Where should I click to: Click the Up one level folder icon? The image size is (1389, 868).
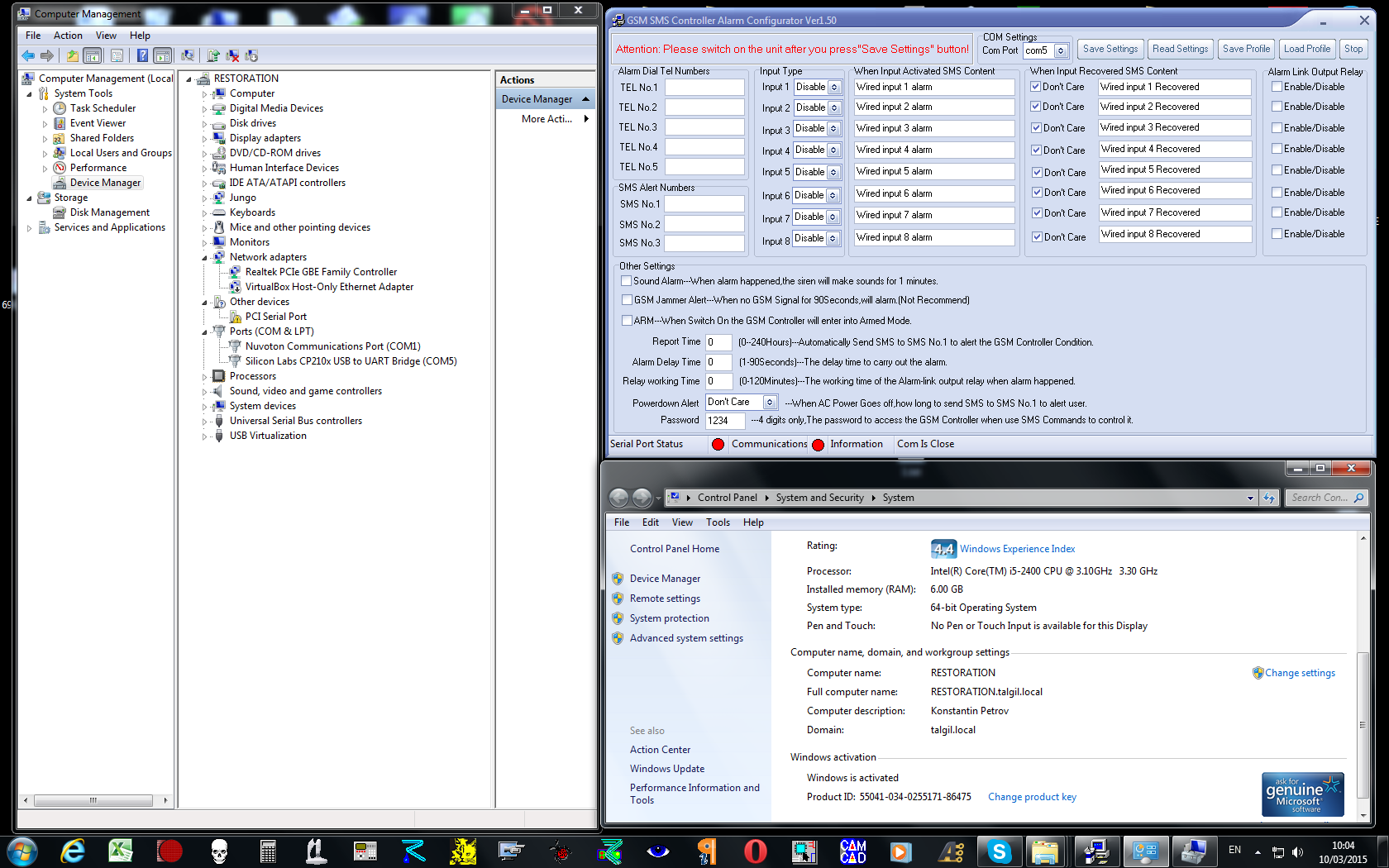coord(73,55)
